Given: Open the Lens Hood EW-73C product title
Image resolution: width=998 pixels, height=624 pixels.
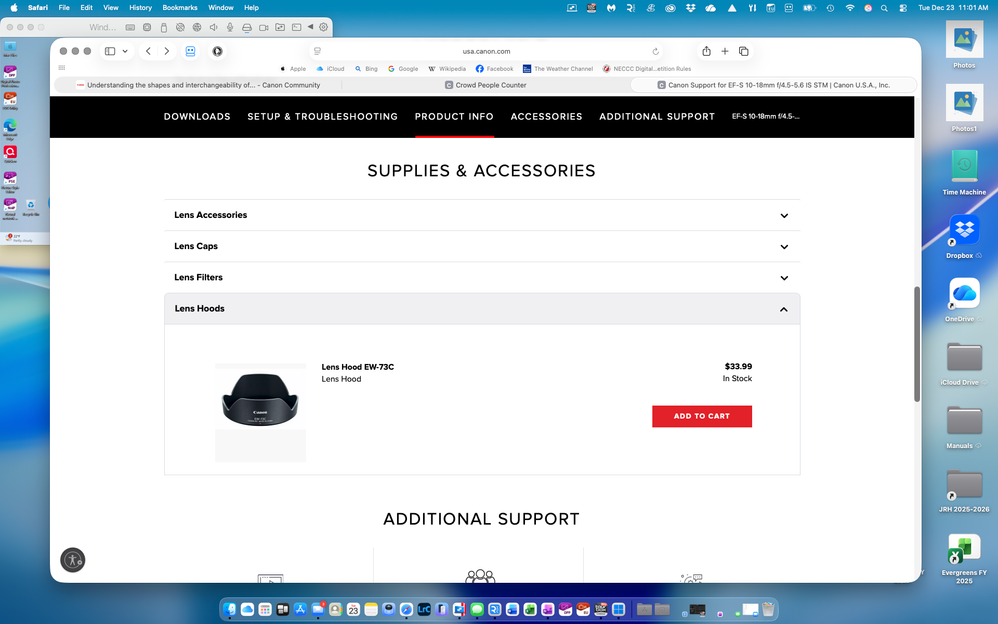Looking at the screenshot, I should tap(358, 367).
